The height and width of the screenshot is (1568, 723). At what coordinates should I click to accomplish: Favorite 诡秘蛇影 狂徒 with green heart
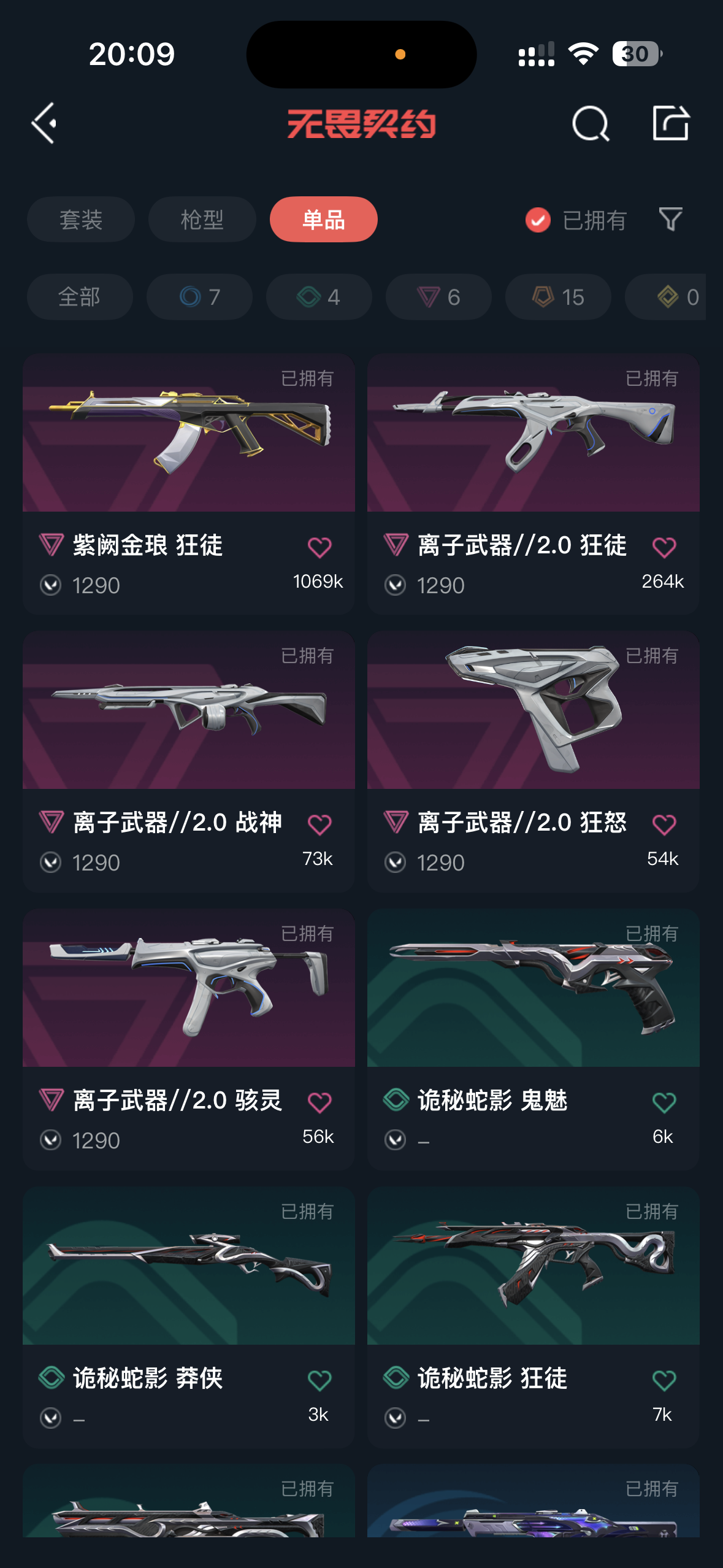(664, 1380)
